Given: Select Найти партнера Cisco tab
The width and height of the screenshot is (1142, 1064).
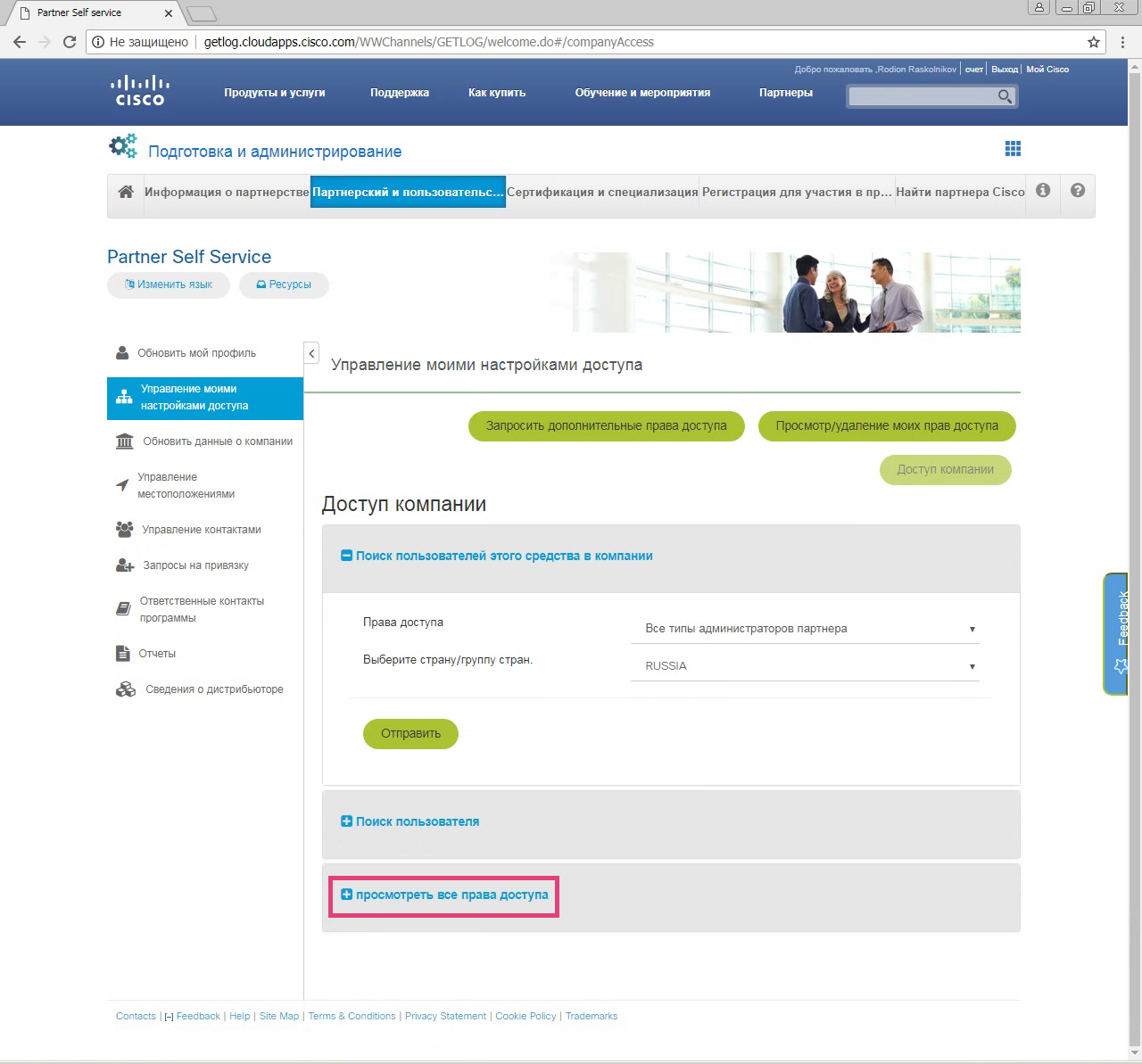Looking at the screenshot, I should 960,192.
